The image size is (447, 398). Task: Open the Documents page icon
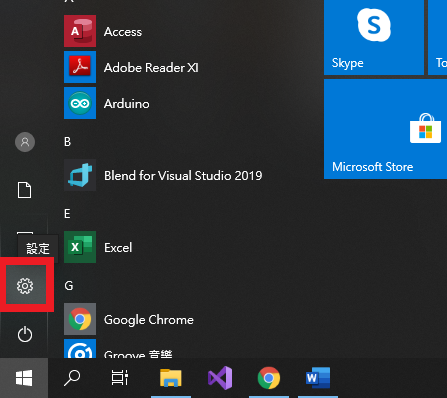coord(24,190)
